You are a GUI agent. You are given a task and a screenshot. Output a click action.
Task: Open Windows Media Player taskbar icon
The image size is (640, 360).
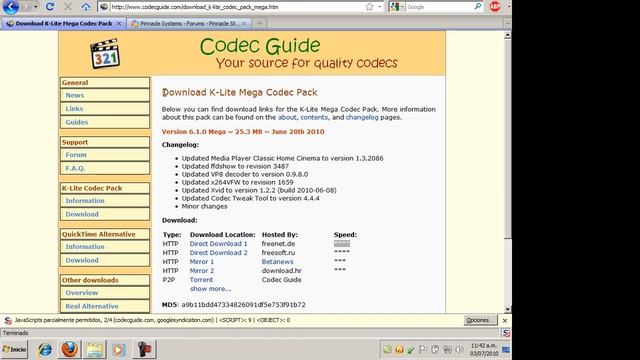pos(119,350)
